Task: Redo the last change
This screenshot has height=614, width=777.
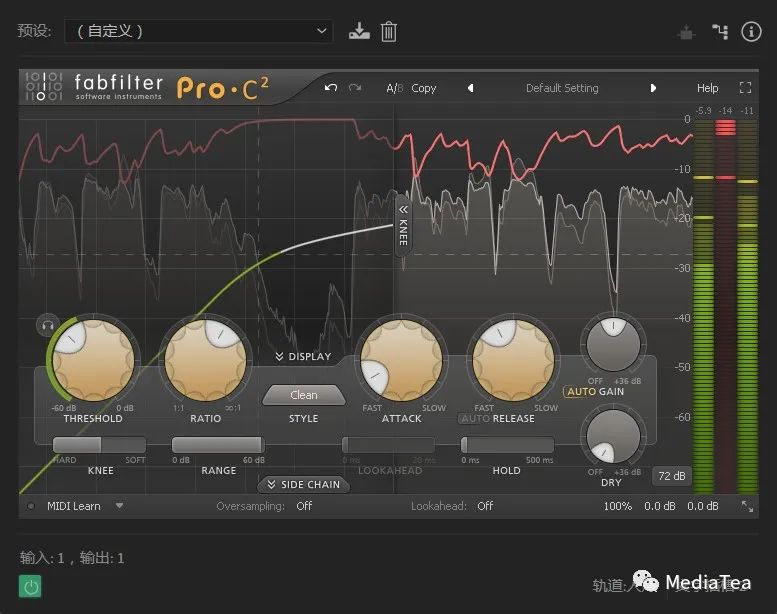Action: click(x=355, y=88)
